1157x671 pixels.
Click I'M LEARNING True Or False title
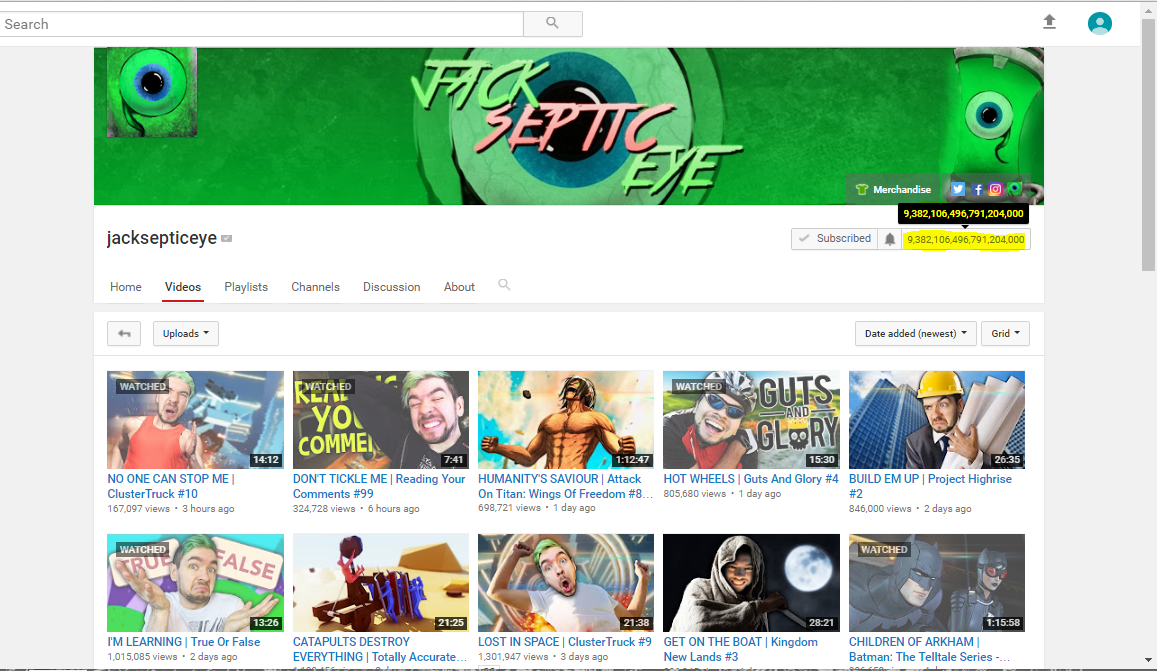(x=184, y=642)
